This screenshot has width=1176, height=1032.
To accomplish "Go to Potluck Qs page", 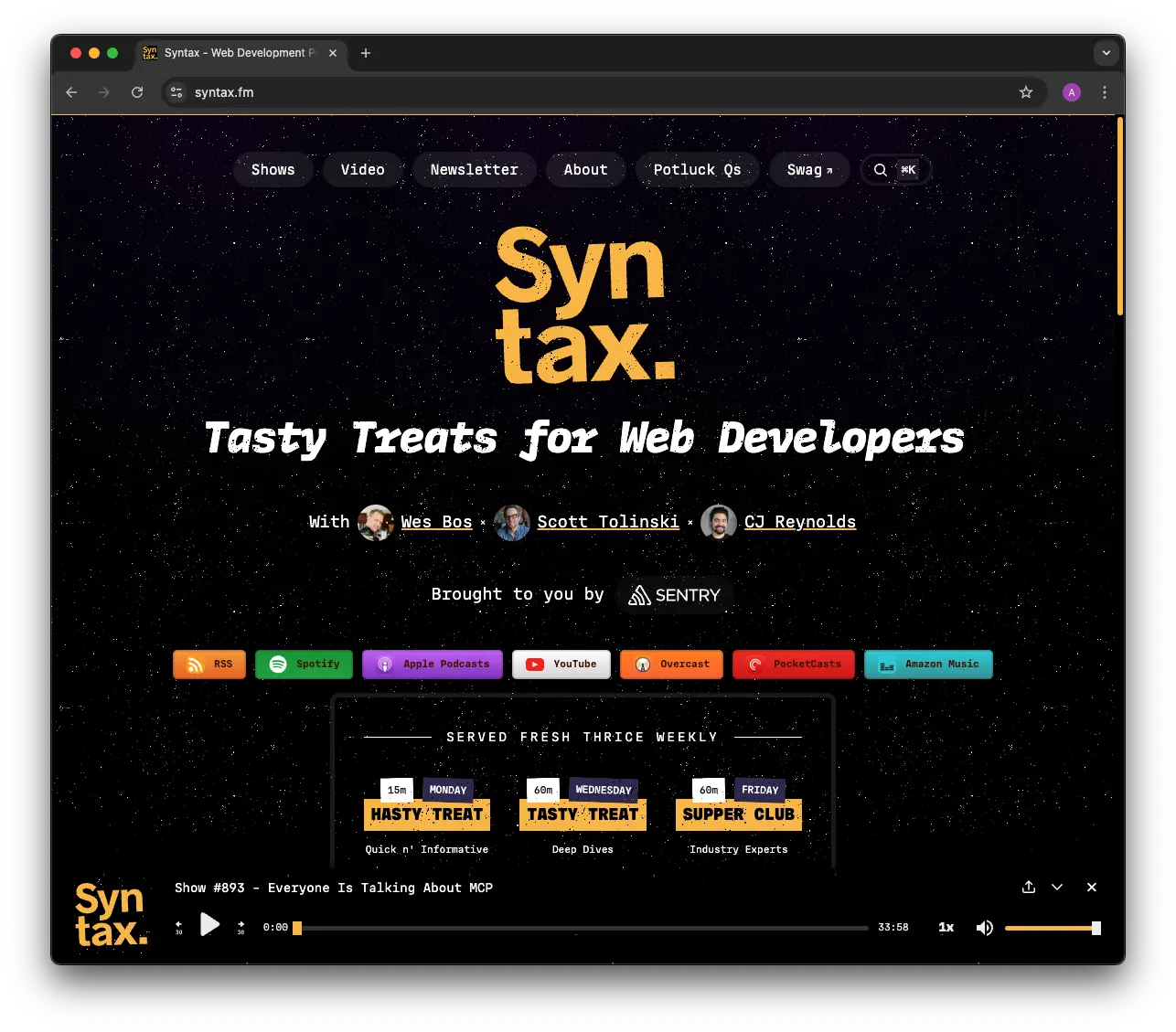I will (697, 170).
